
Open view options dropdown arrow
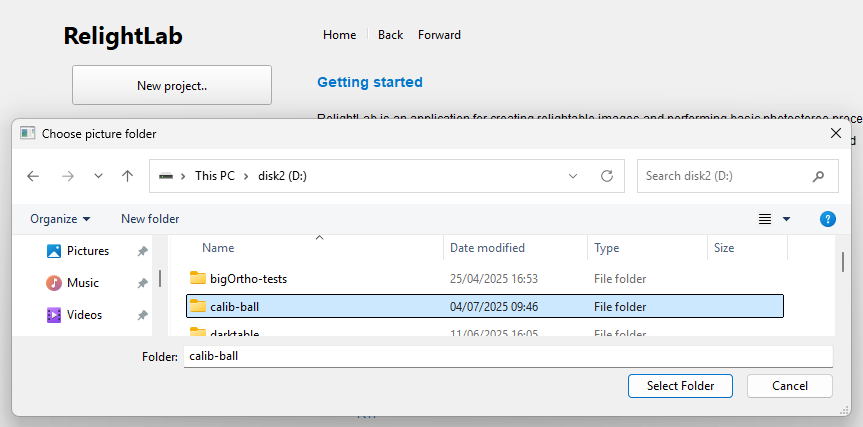click(786, 219)
